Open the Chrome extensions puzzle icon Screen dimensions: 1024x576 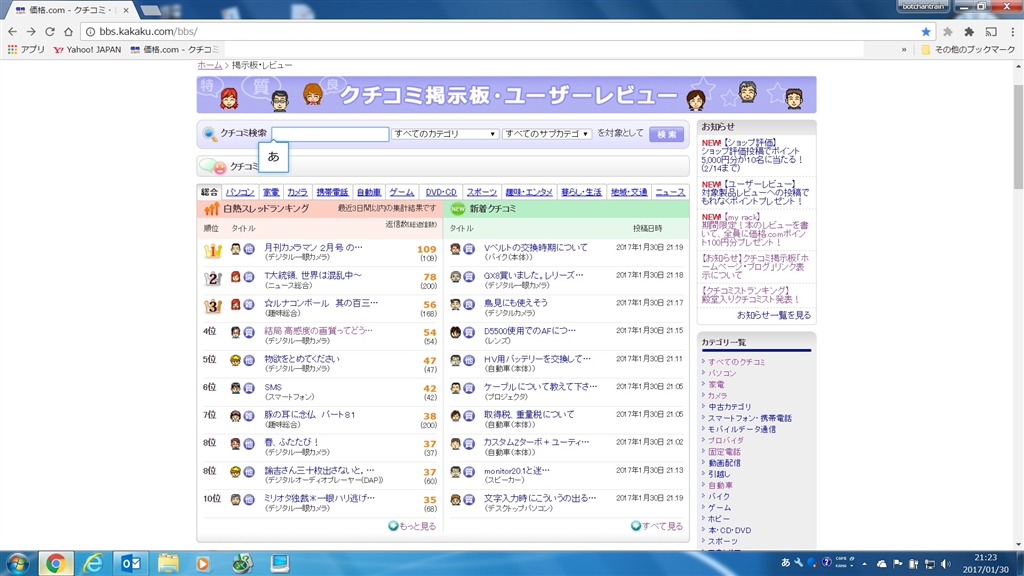[968, 31]
